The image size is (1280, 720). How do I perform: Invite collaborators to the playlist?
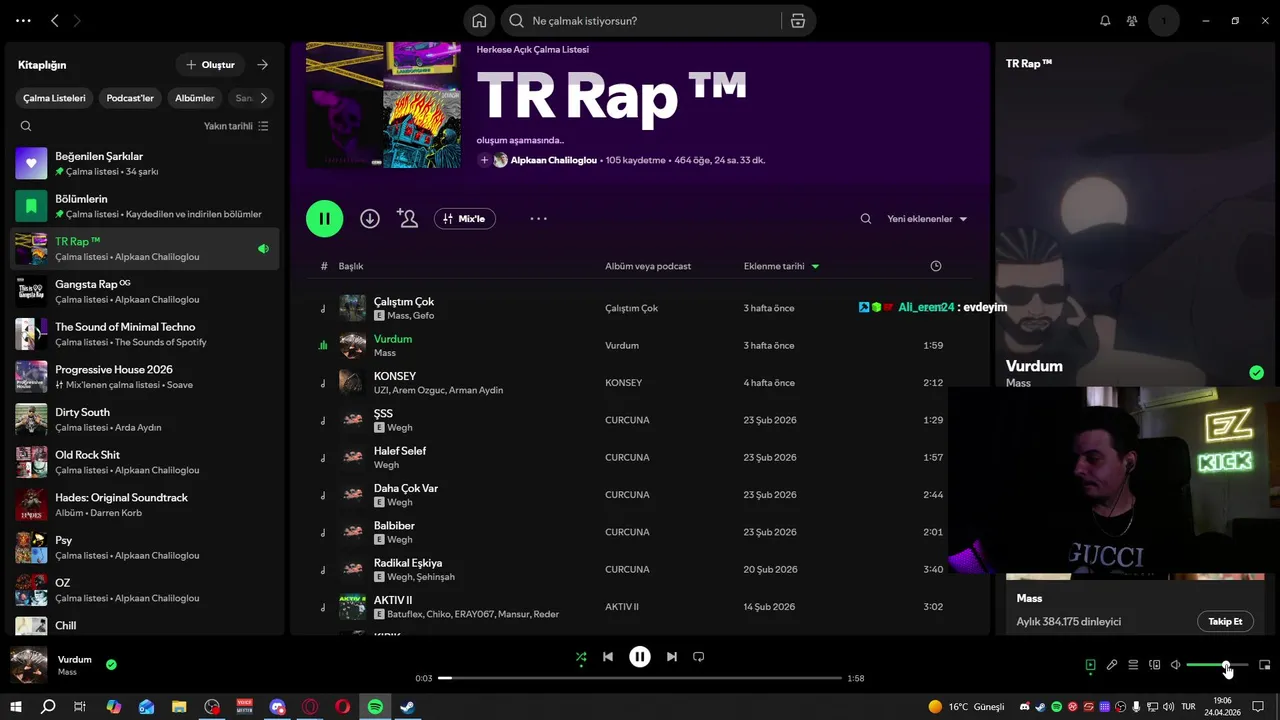(407, 219)
